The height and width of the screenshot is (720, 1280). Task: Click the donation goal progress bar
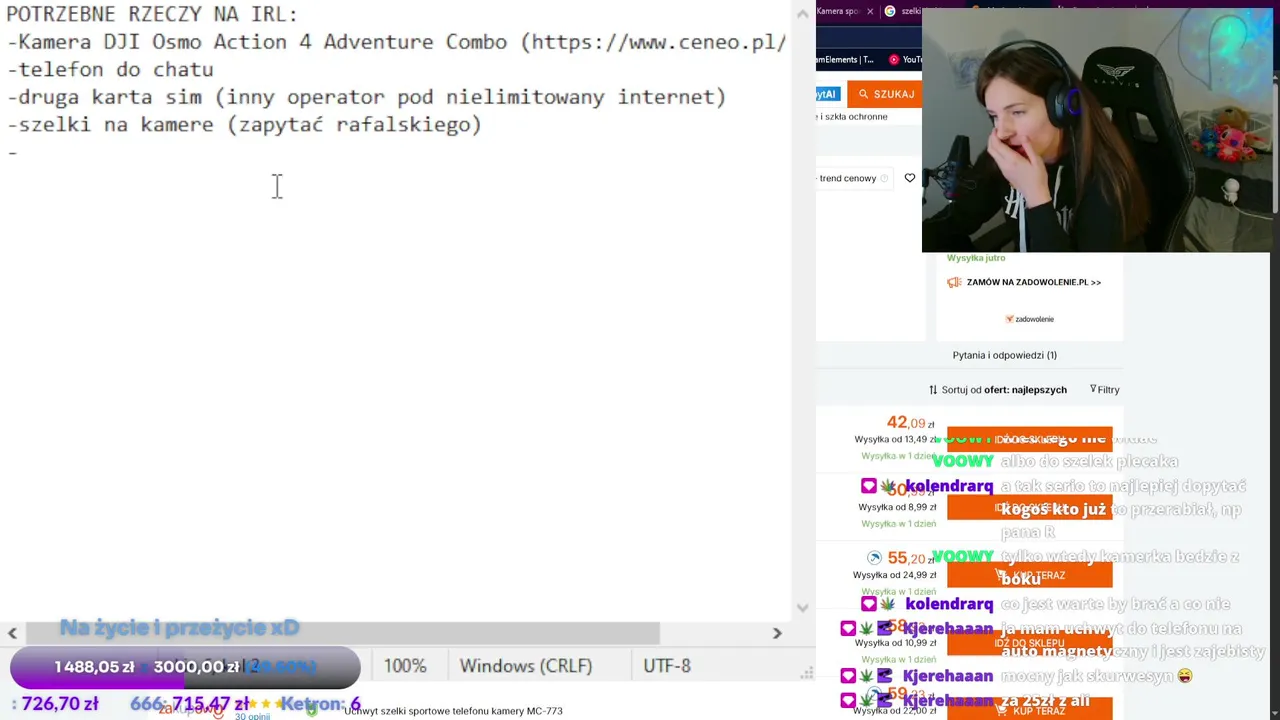pos(185,667)
